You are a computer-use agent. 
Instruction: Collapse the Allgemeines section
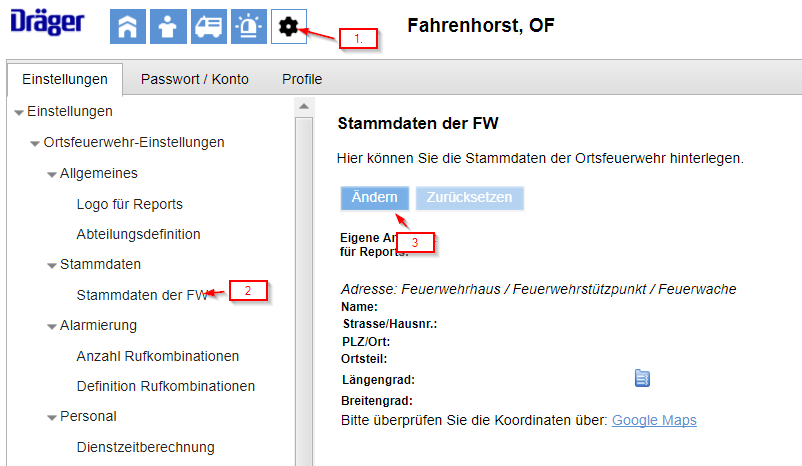point(51,174)
